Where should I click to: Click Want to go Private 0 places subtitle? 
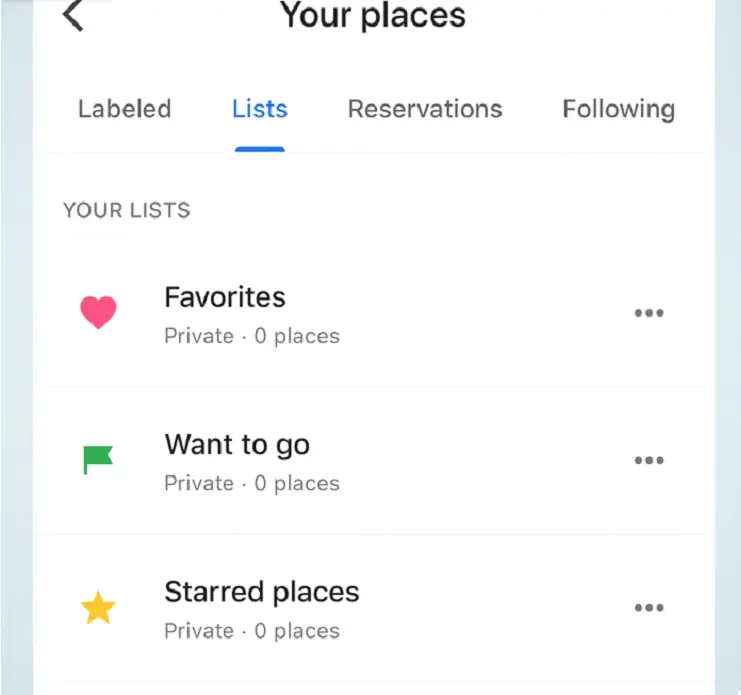click(252, 484)
